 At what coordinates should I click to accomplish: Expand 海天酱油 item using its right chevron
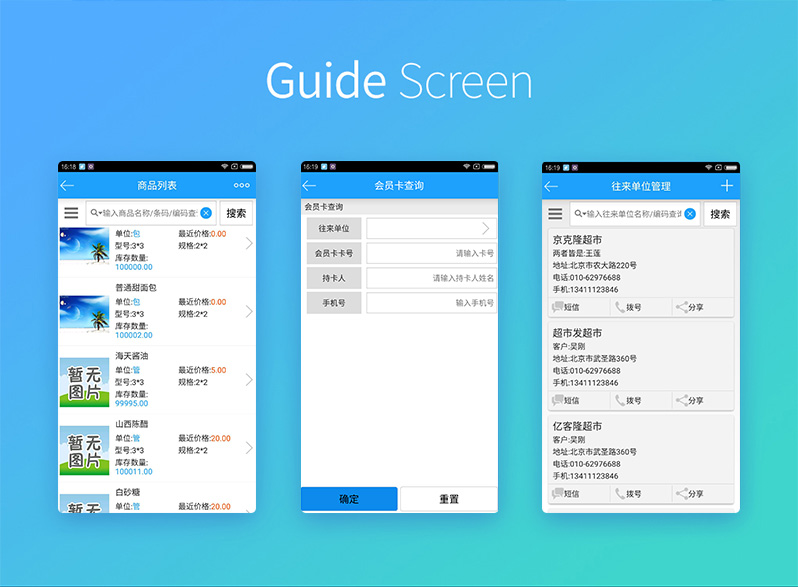tap(249, 379)
